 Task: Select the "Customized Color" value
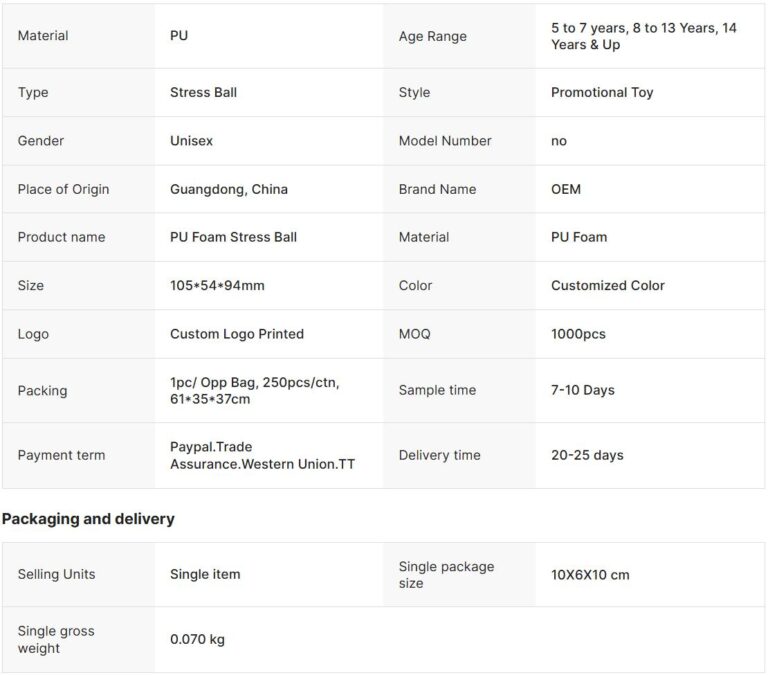coord(608,285)
